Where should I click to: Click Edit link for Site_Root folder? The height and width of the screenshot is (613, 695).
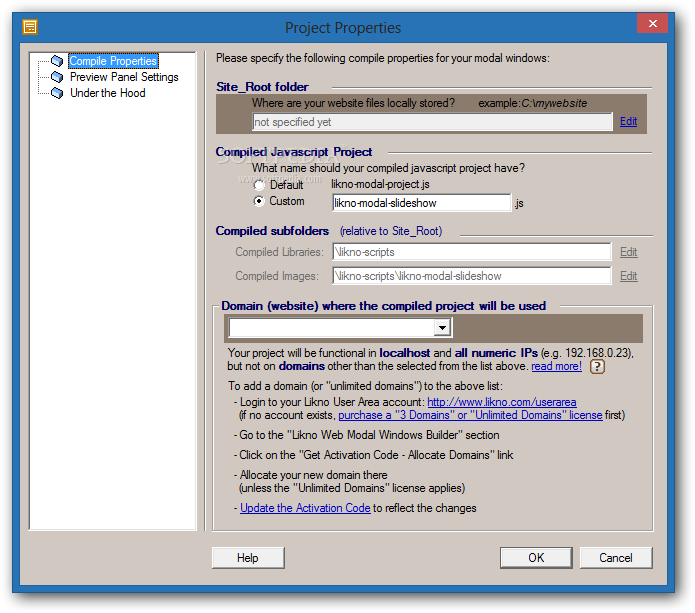coord(628,121)
